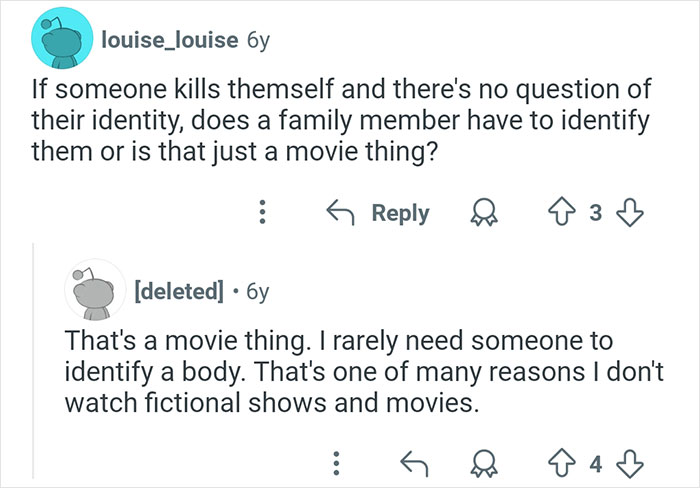Click the vote count 3 on top comment
Viewport: 700px width, 488px height.
(597, 213)
